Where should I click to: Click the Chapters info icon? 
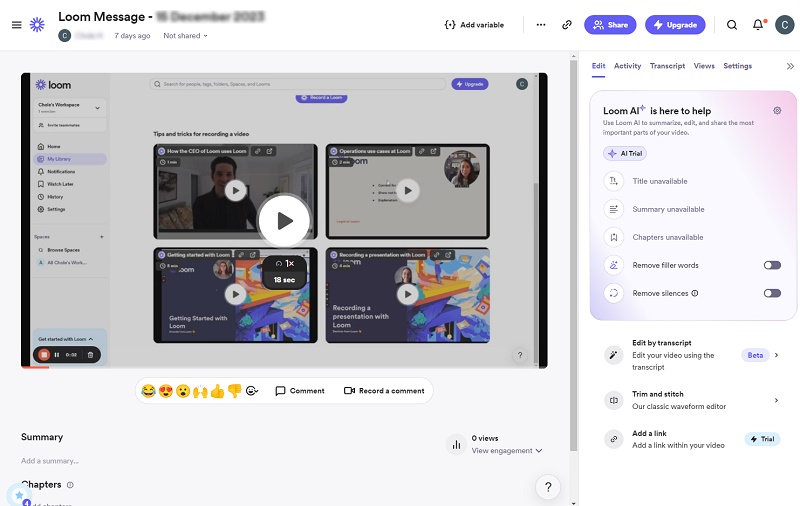(70, 485)
